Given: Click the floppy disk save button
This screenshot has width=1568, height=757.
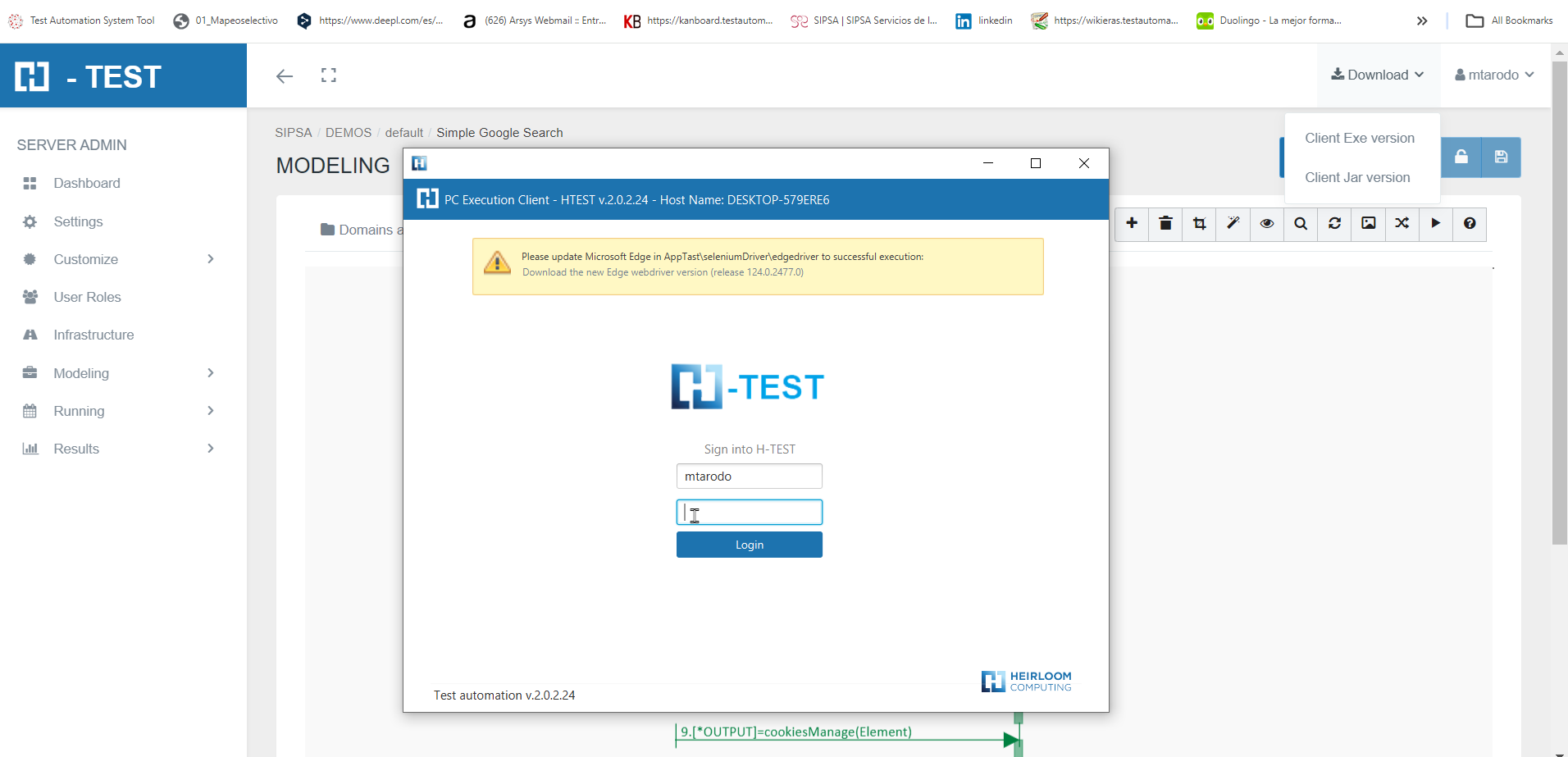Looking at the screenshot, I should point(1501,157).
